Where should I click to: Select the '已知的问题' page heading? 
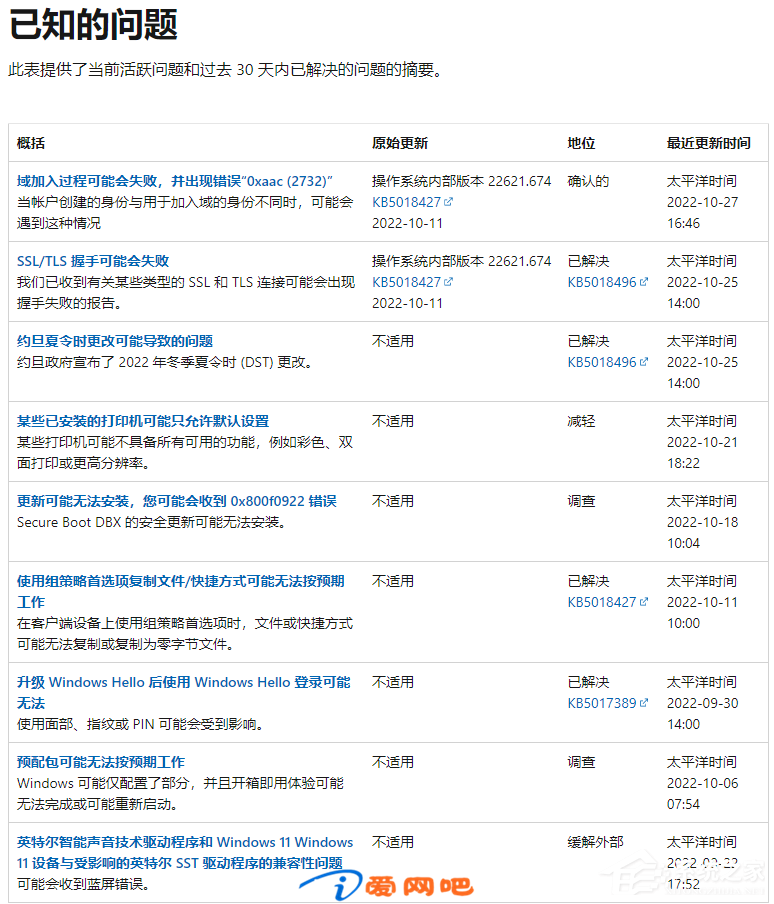(x=93, y=25)
